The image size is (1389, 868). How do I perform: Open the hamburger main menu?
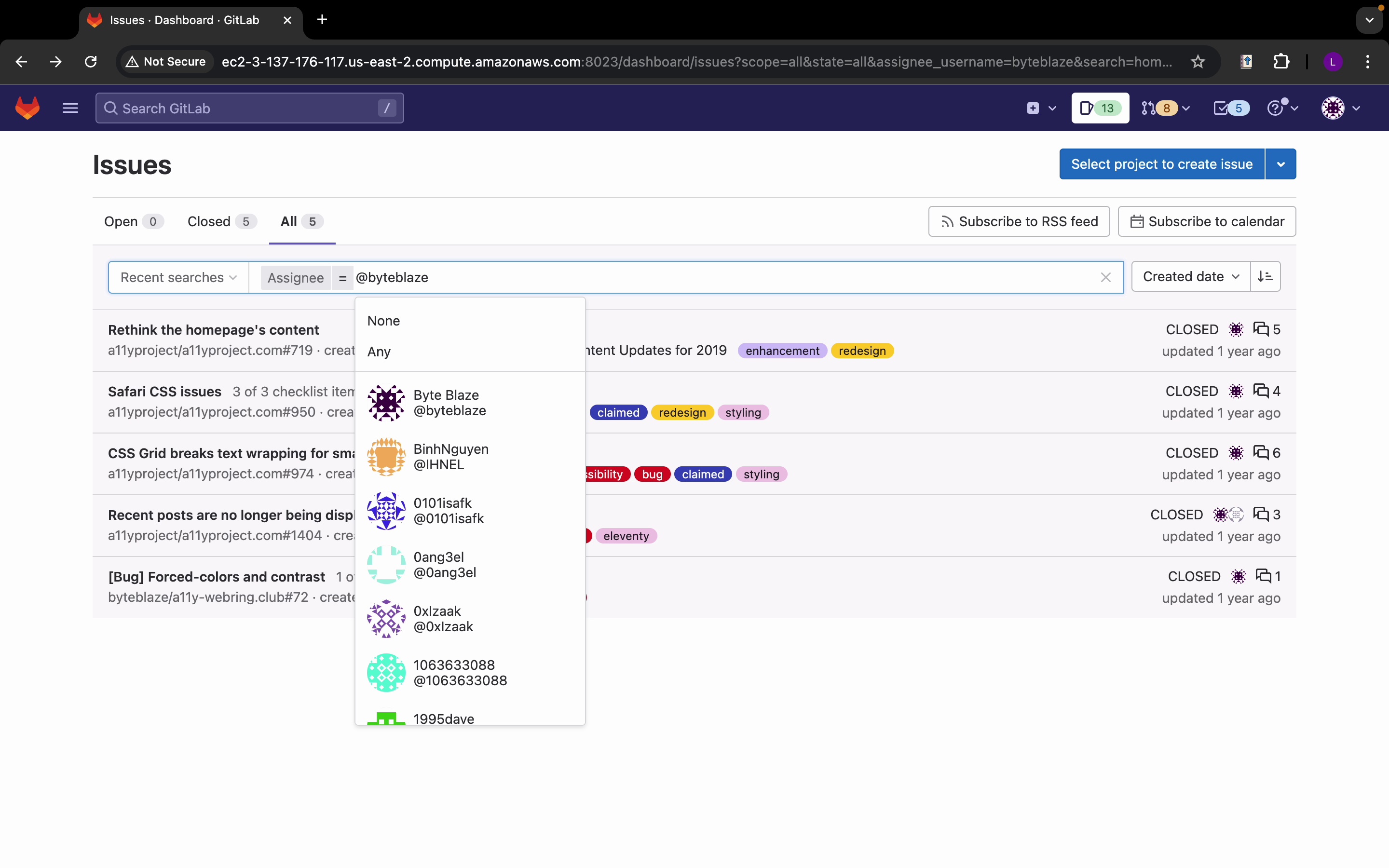[70, 108]
